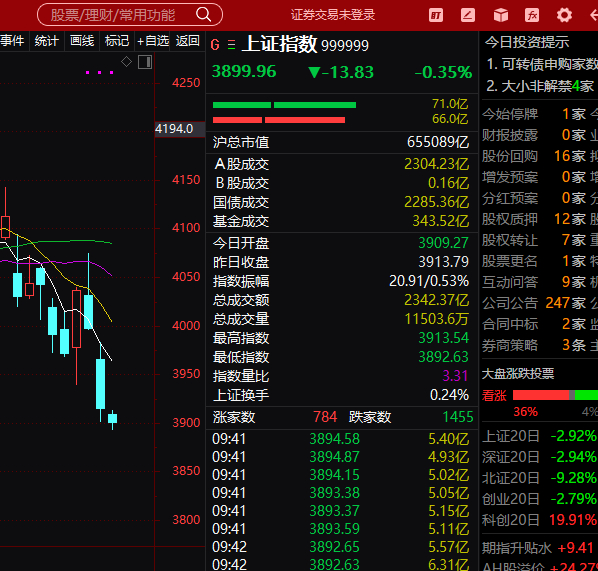Add index via +自选 button

(x=153, y=40)
